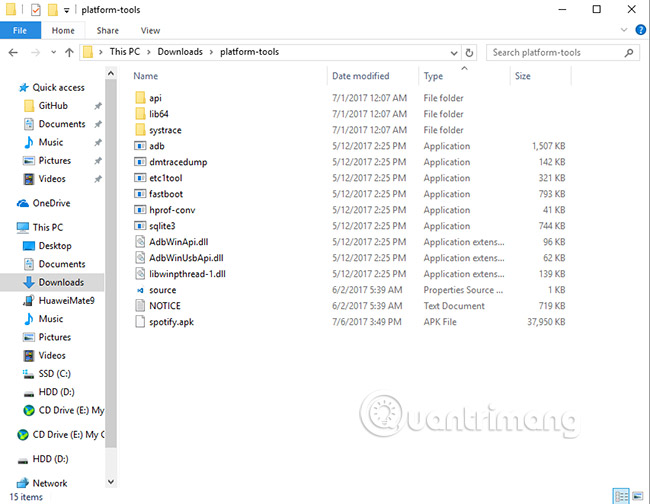Click the search magnifier icon
The width and height of the screenshot is (650, 504).
click(x=629, y=53)
